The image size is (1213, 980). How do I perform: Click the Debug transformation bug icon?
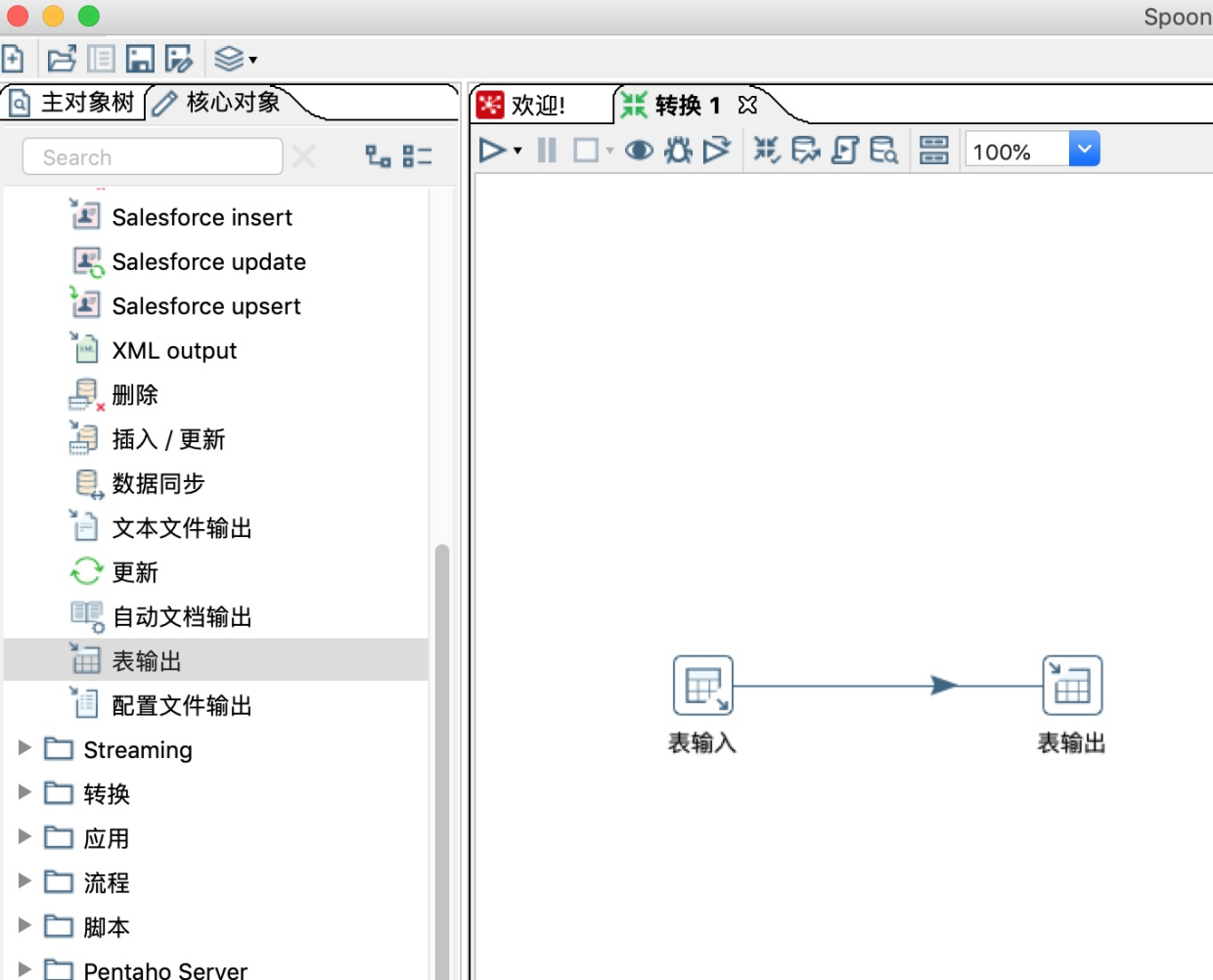pyautogui.click(x=678, y=151)
